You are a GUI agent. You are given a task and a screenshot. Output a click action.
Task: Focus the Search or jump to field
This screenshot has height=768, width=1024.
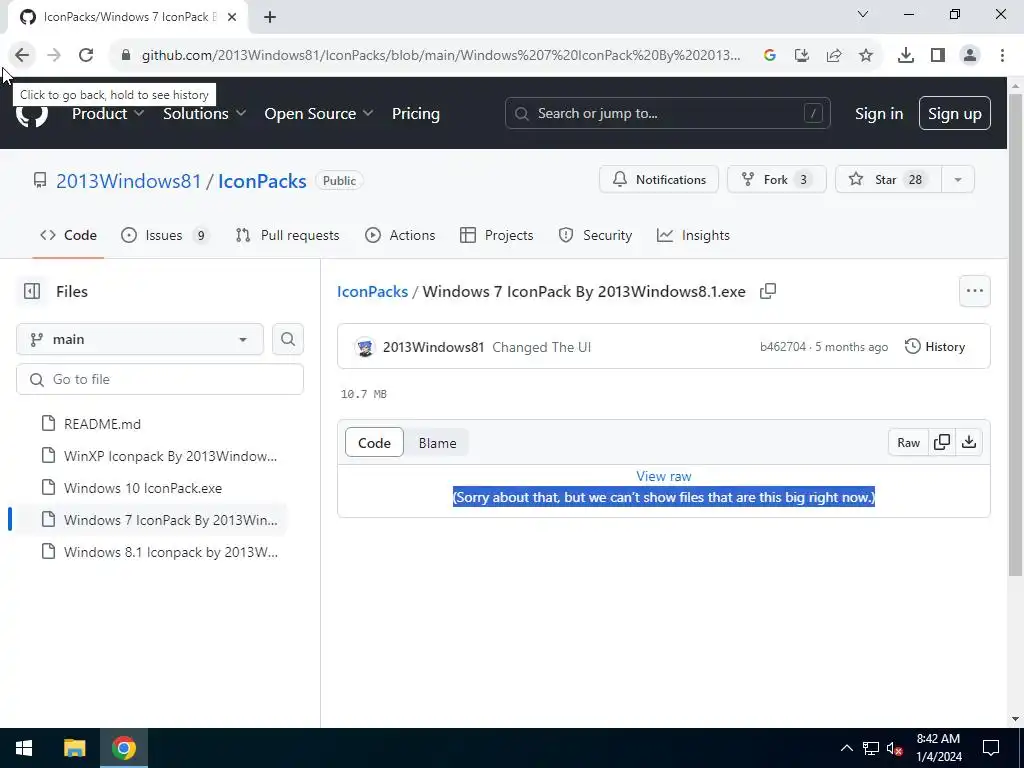pyautogui.click(x=667, y=114)
